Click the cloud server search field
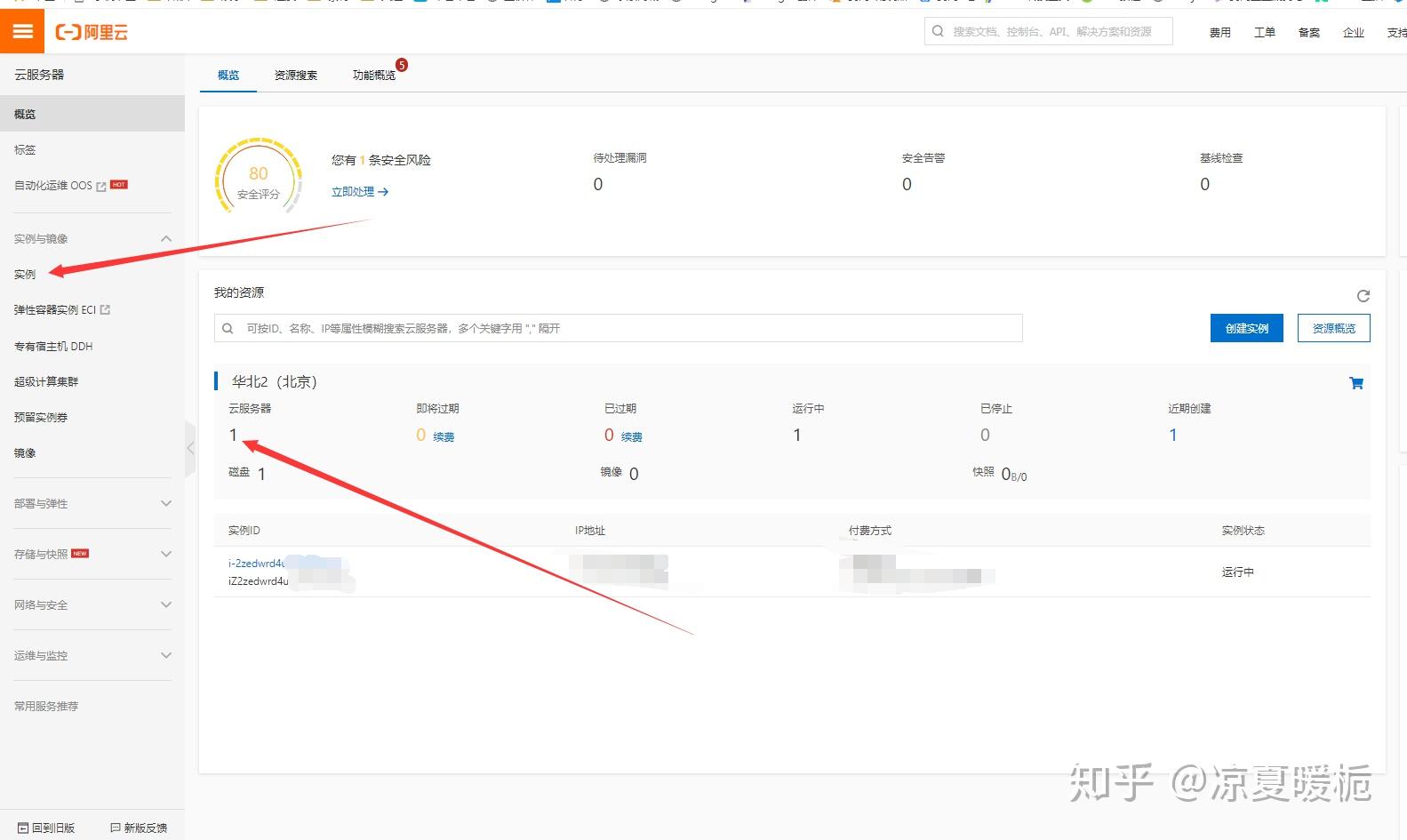This screenshot has width=1407, height=840. point(619,328)
